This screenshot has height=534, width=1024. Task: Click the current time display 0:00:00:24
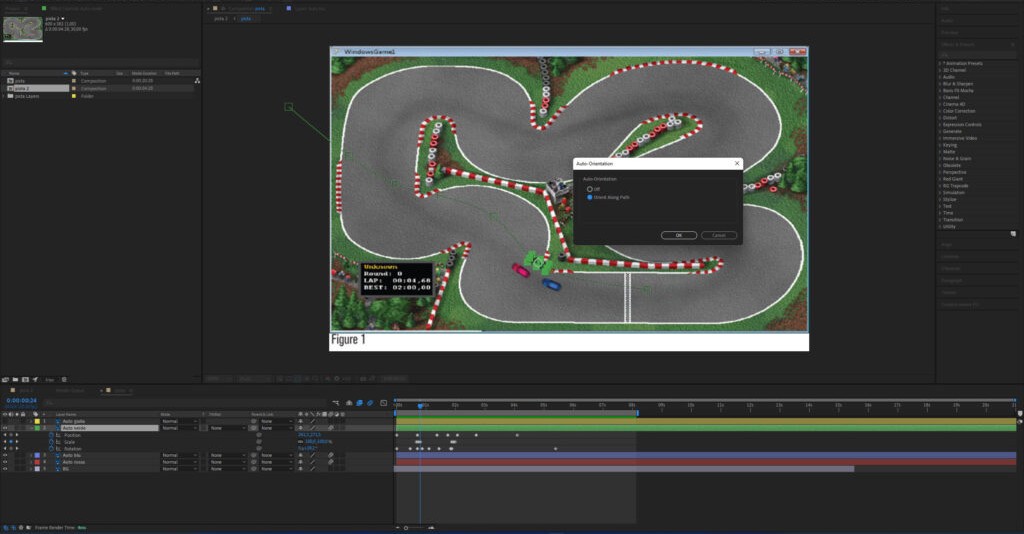22,401
